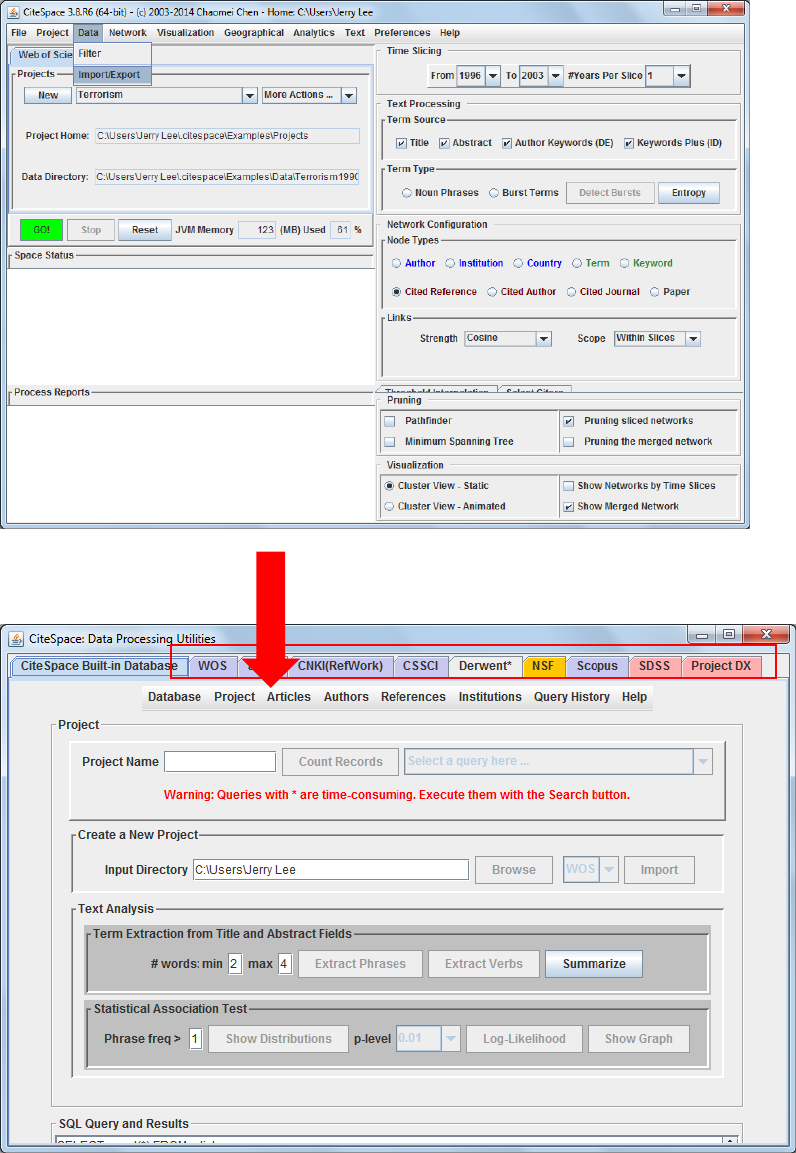The image size is (796, 1153).
Task: Select the Cited Author node type
Action: (492, 291)
